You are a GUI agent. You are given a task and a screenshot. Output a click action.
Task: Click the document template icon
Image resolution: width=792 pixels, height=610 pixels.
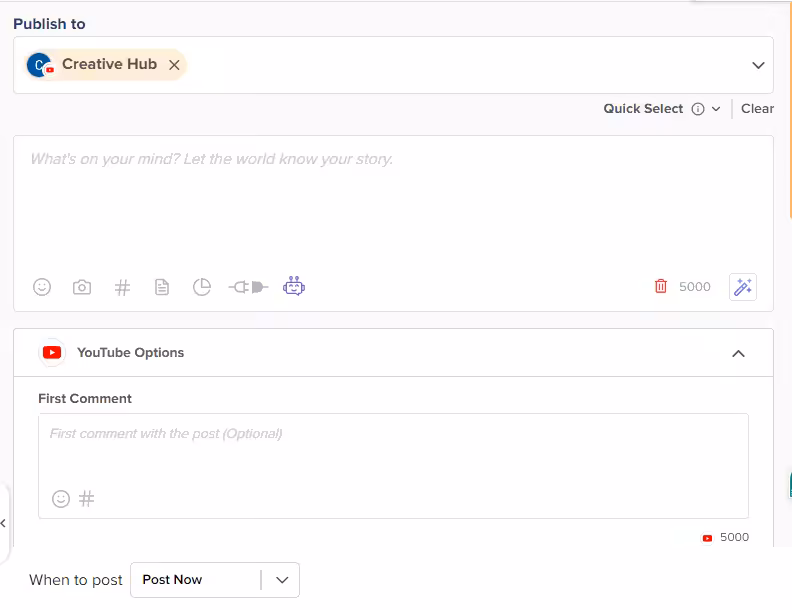pos(162,287)
